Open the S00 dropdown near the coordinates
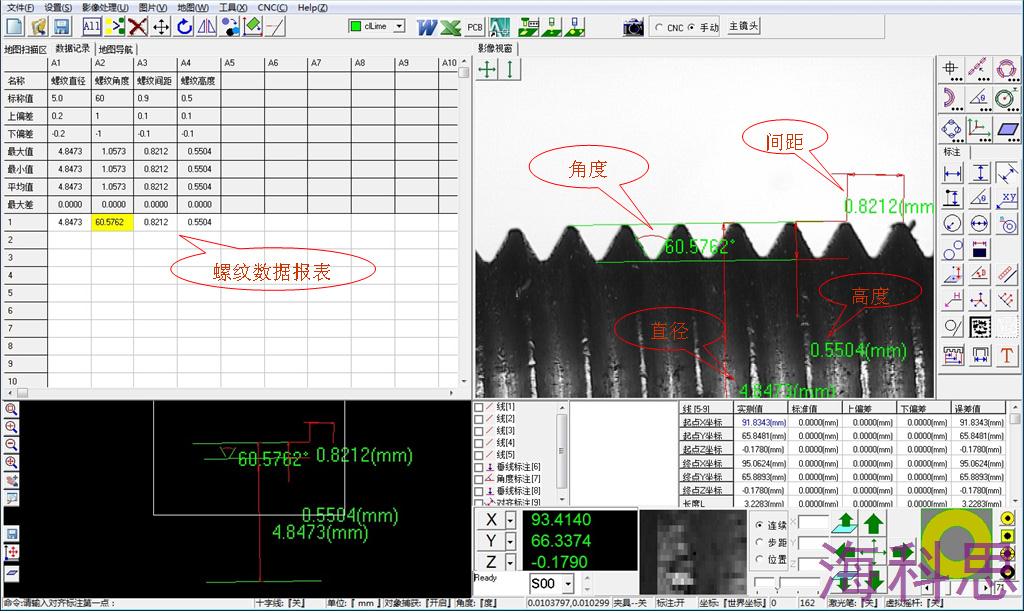Image resolution: width=1024 pixels, height=613 pixels. [x=566, y=582]
